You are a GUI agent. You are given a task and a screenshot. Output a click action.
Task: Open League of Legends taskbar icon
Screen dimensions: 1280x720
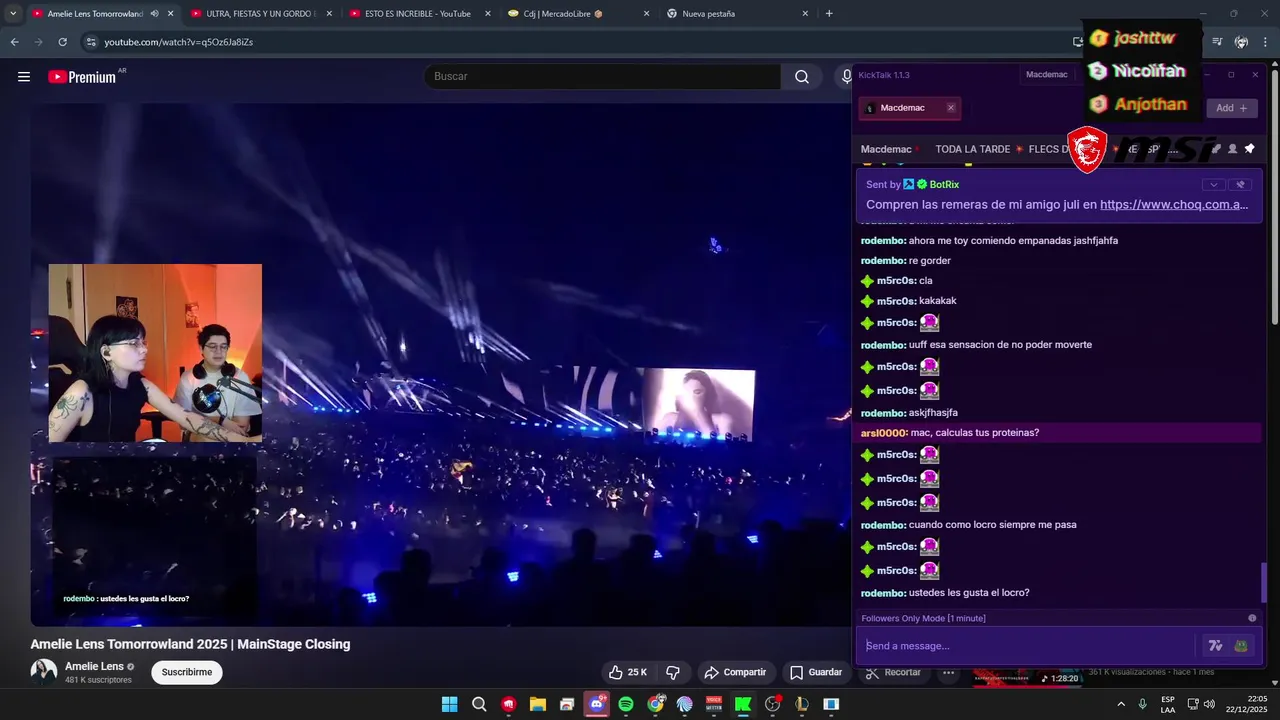coord(802,704)
